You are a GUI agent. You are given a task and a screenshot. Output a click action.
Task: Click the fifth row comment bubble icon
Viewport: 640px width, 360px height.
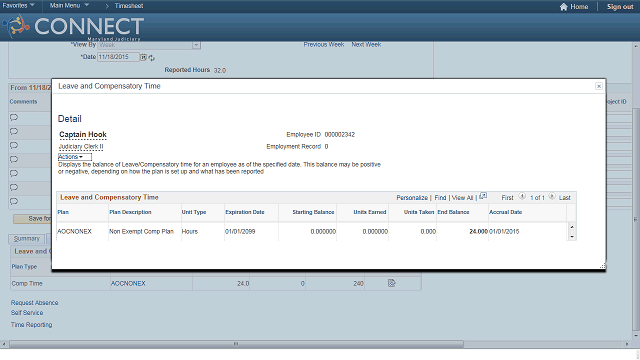[14, 173]
